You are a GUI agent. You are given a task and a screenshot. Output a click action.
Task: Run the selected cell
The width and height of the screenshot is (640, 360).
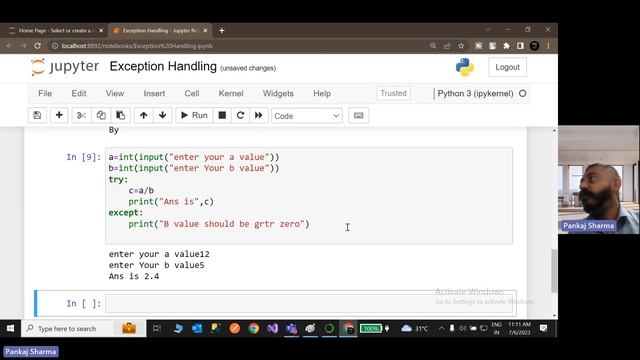click(x=194, y=116)
